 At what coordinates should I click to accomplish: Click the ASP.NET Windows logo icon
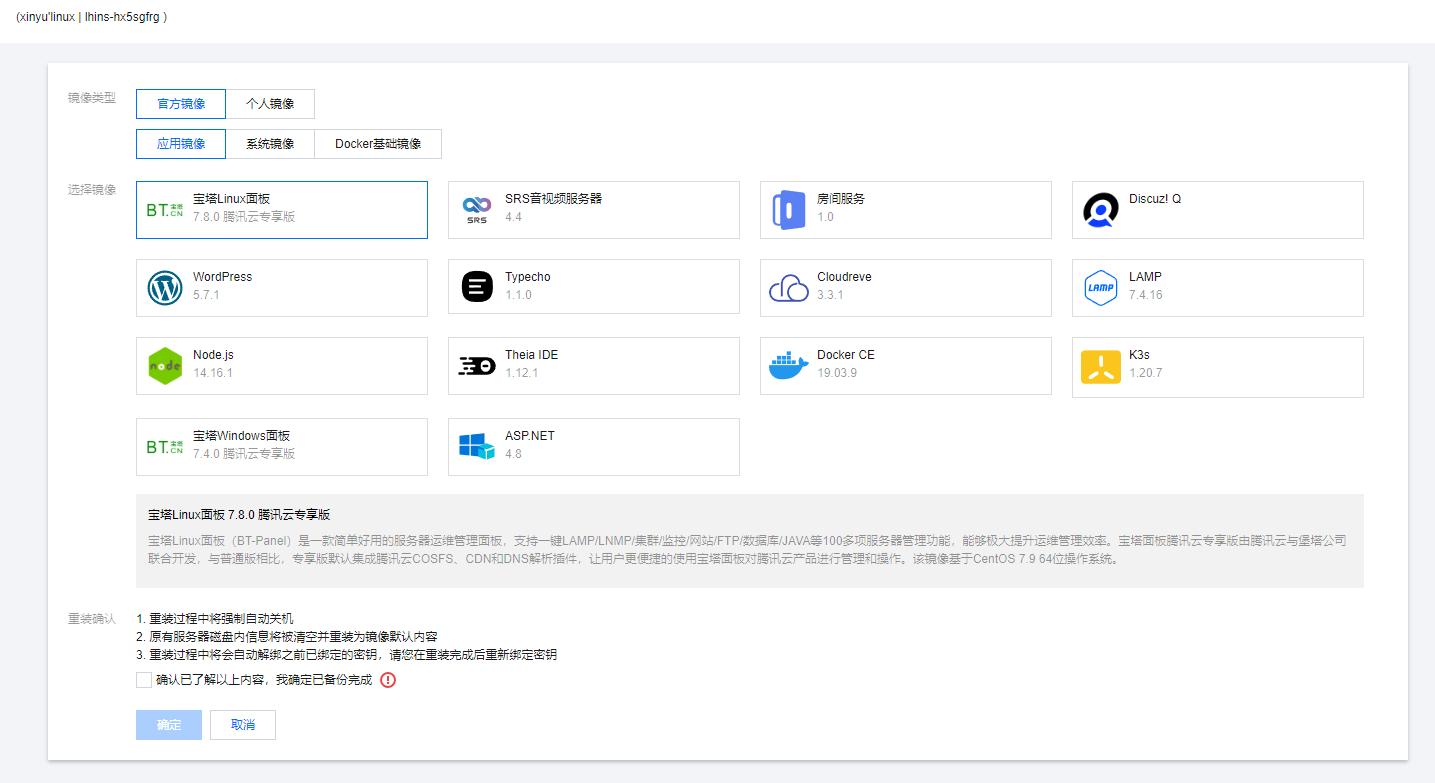click(477, 446)
